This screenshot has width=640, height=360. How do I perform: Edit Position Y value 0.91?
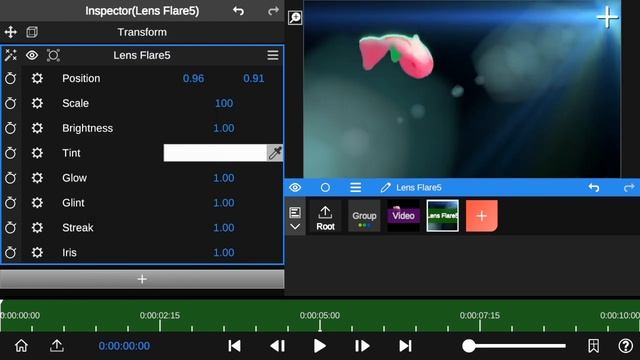coord(253,78)
